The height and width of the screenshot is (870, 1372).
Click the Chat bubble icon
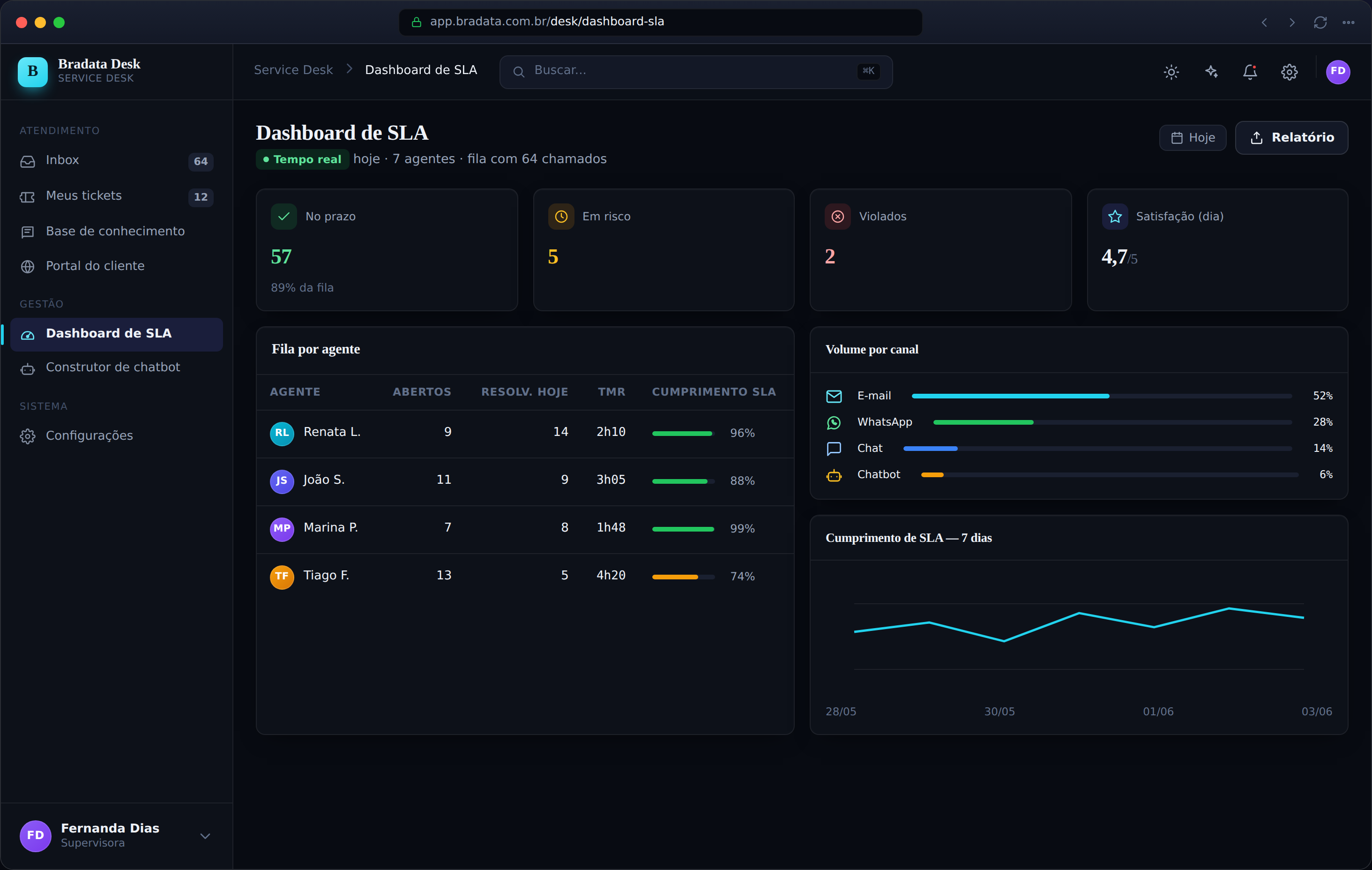pyautogui.click(x=834, y=449)
